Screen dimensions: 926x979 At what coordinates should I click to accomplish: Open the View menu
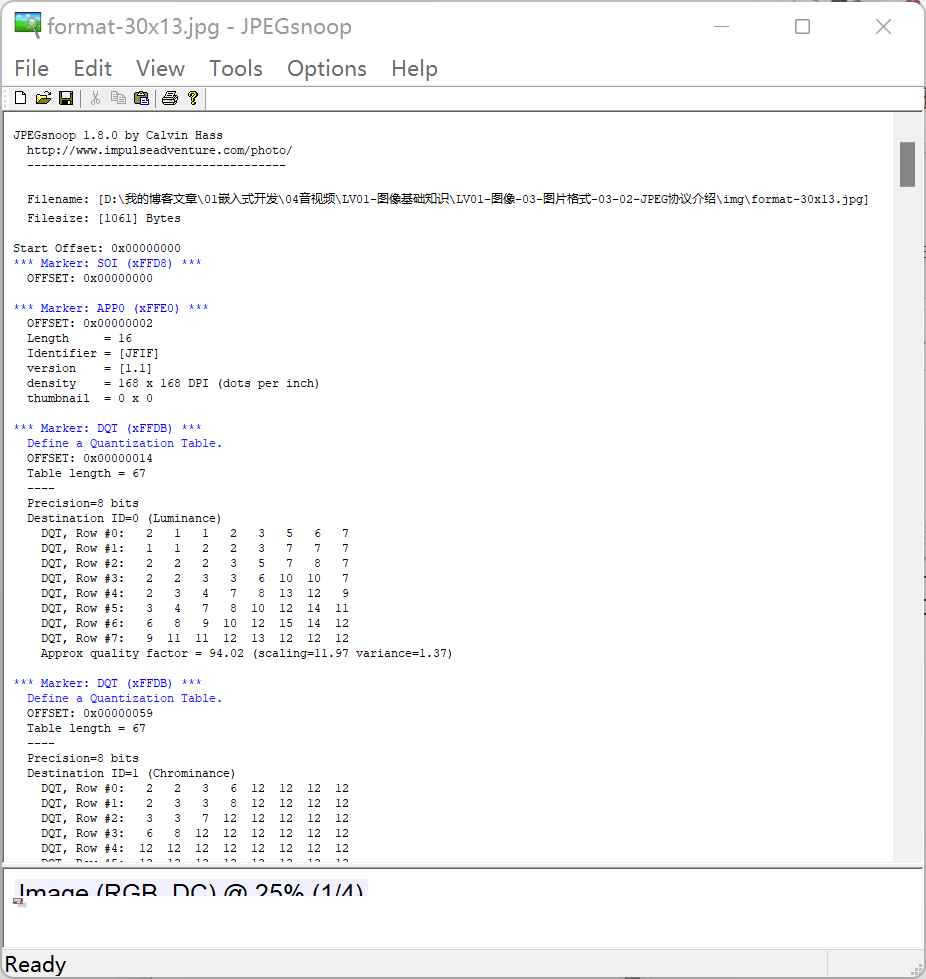point(160,68)
